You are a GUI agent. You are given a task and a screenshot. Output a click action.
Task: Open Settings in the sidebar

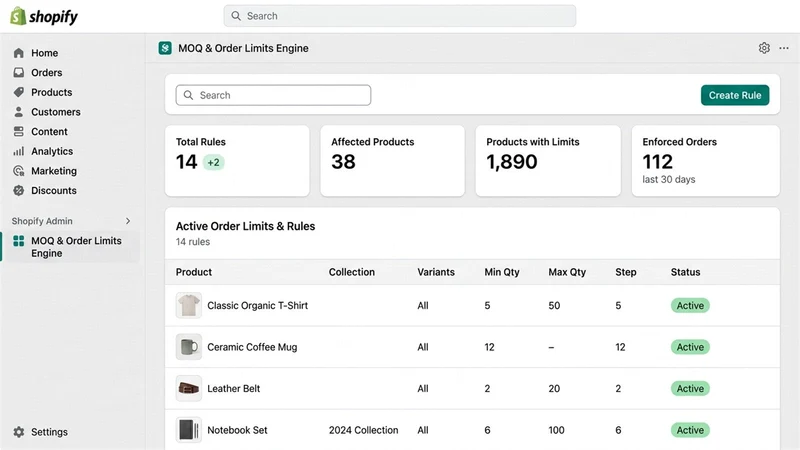[x=49, y=432]
